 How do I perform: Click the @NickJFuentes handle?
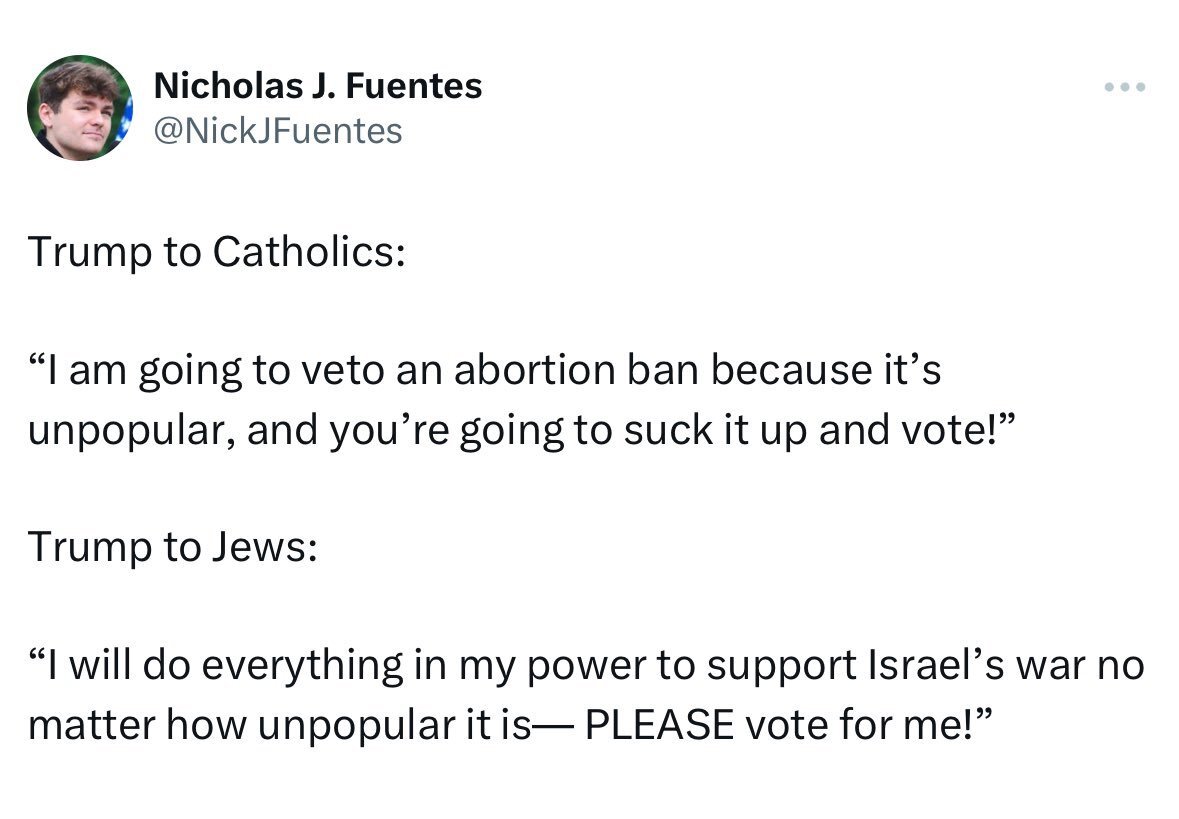pos(278,130)
